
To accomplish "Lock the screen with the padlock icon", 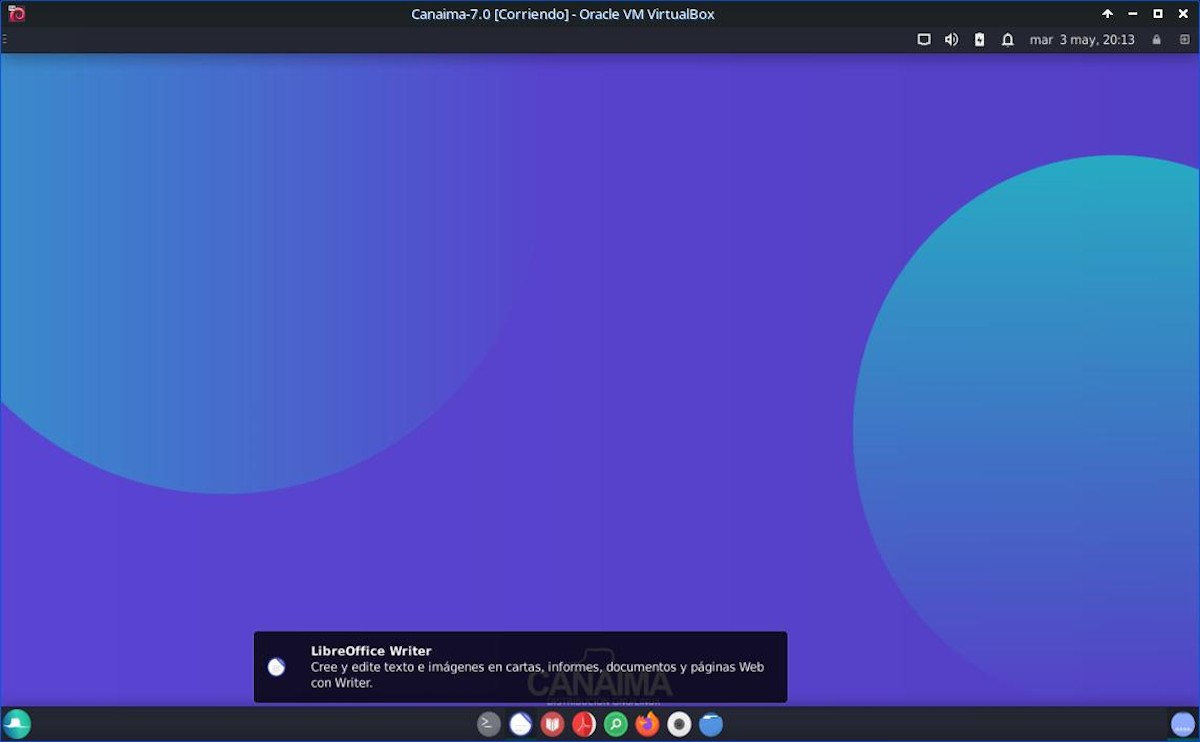I will (1157, 40).
